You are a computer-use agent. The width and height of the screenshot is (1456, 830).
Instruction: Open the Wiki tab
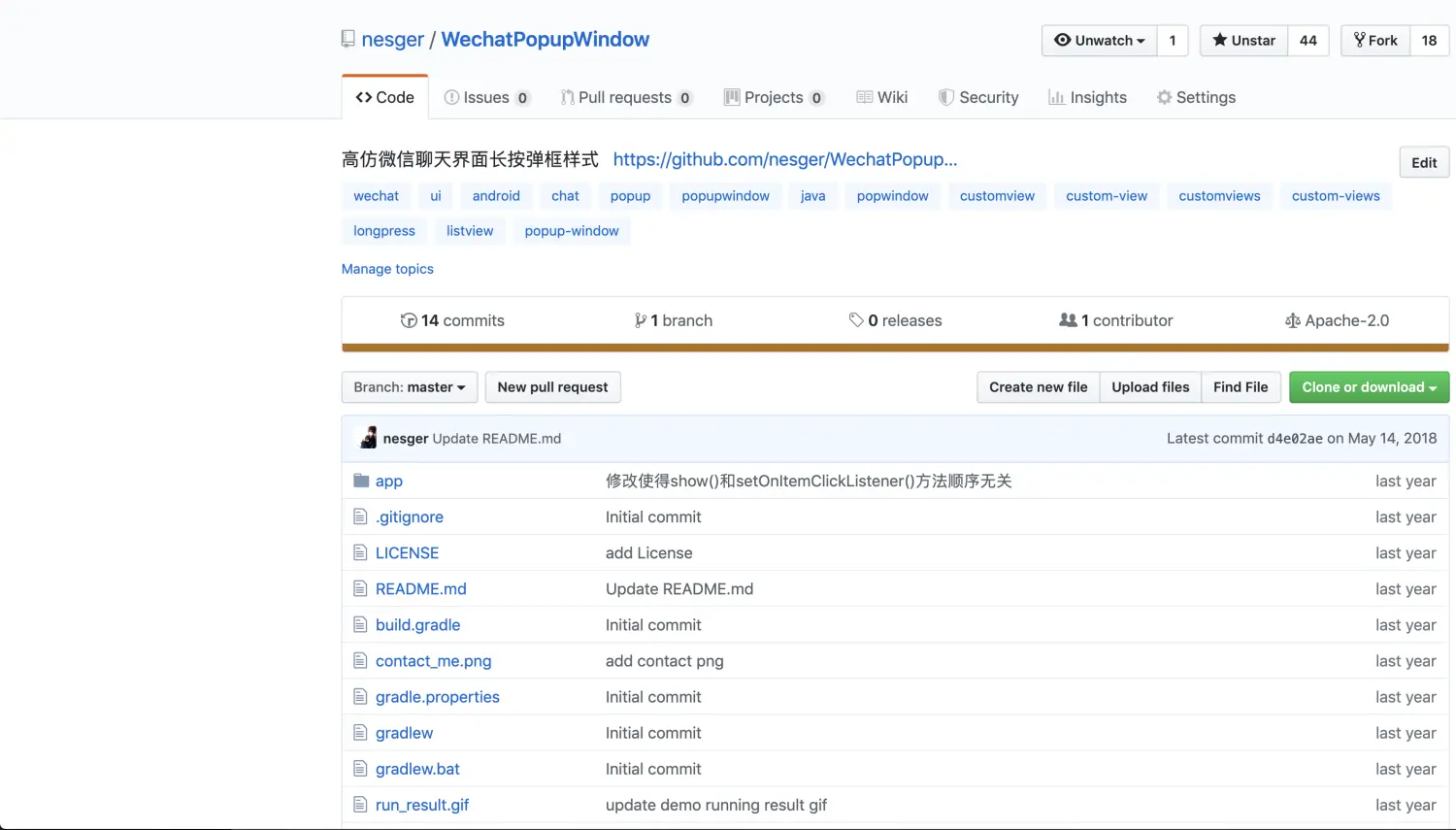coord(882,97)
